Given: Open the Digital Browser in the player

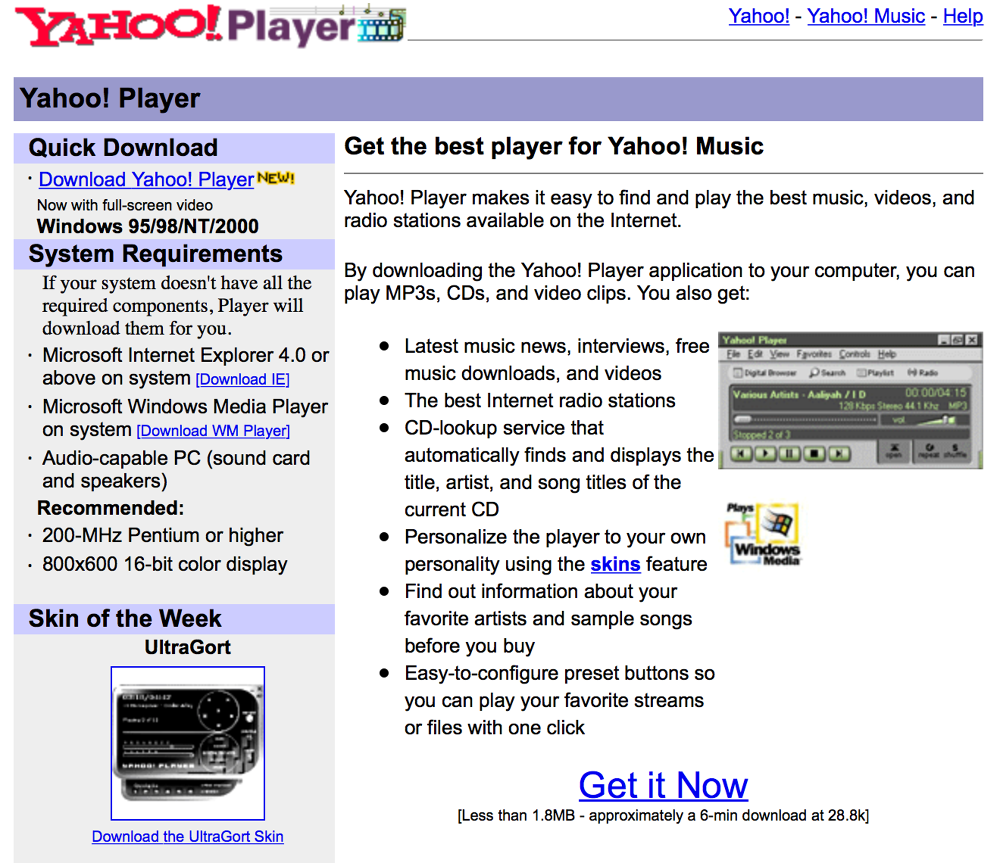Looking at the screenshot, I should pos(768,372).
